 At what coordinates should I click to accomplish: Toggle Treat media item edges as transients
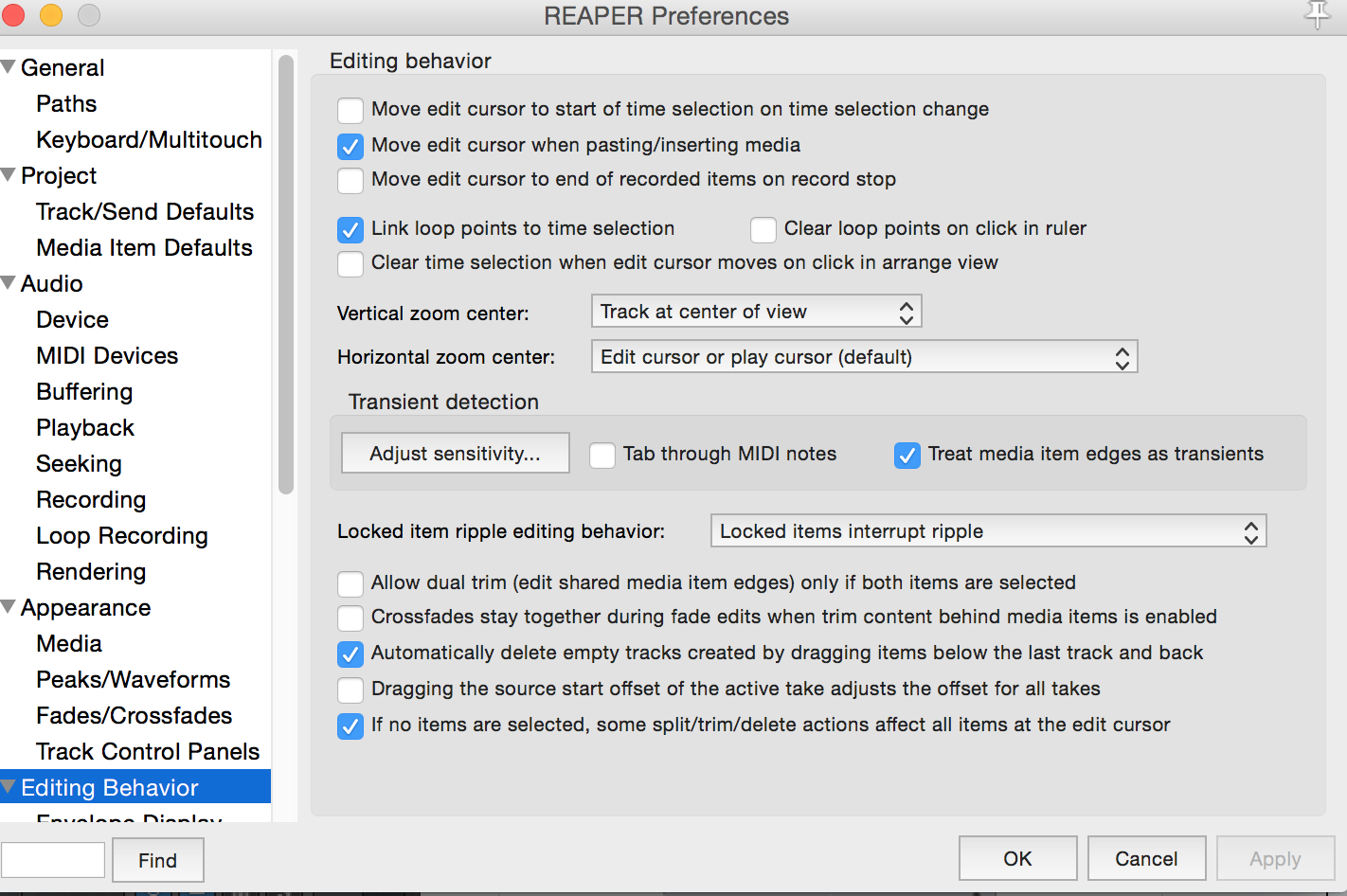[907, 455]
